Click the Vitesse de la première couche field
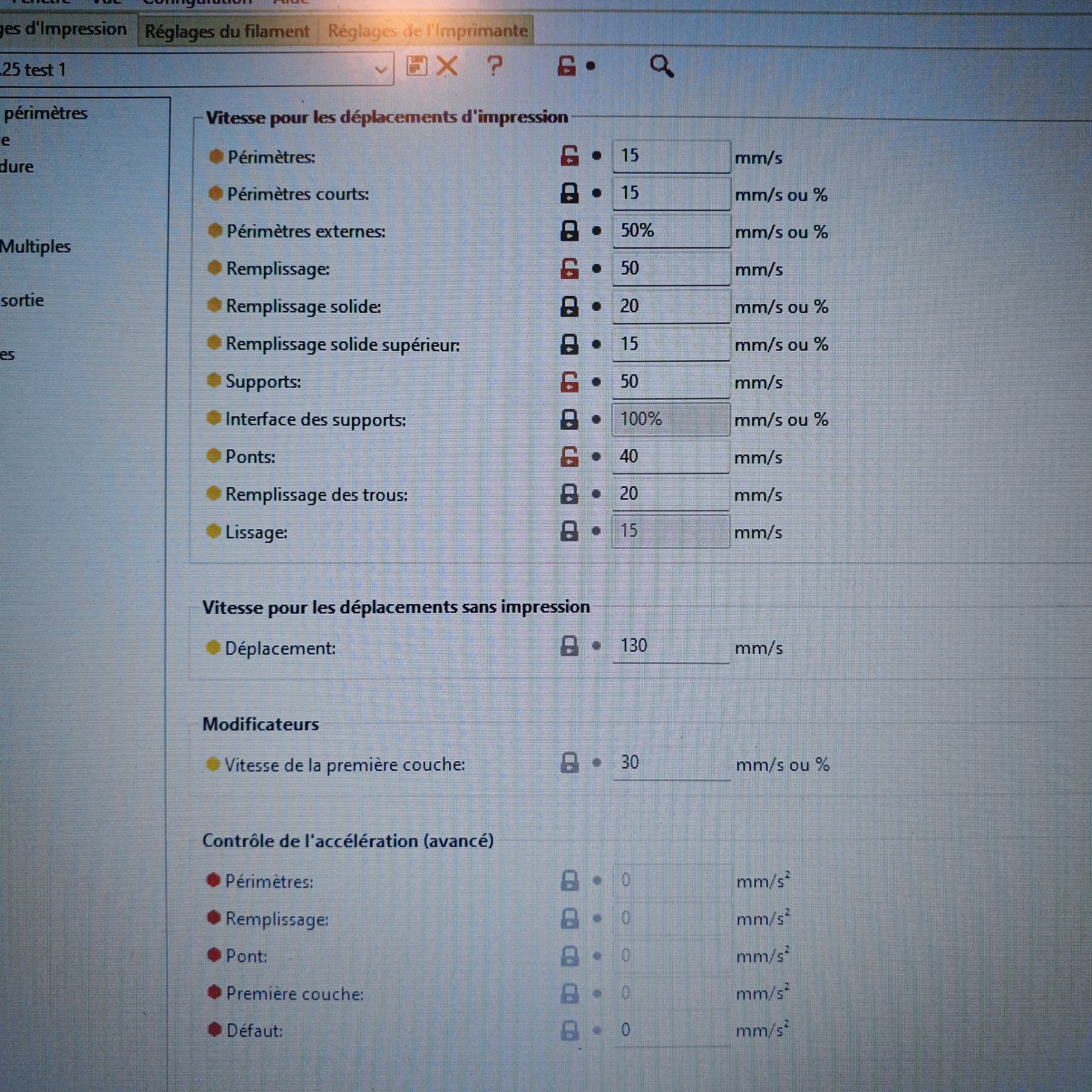This screenshot has width=1092, height=1092. click(x=670, y=763)
